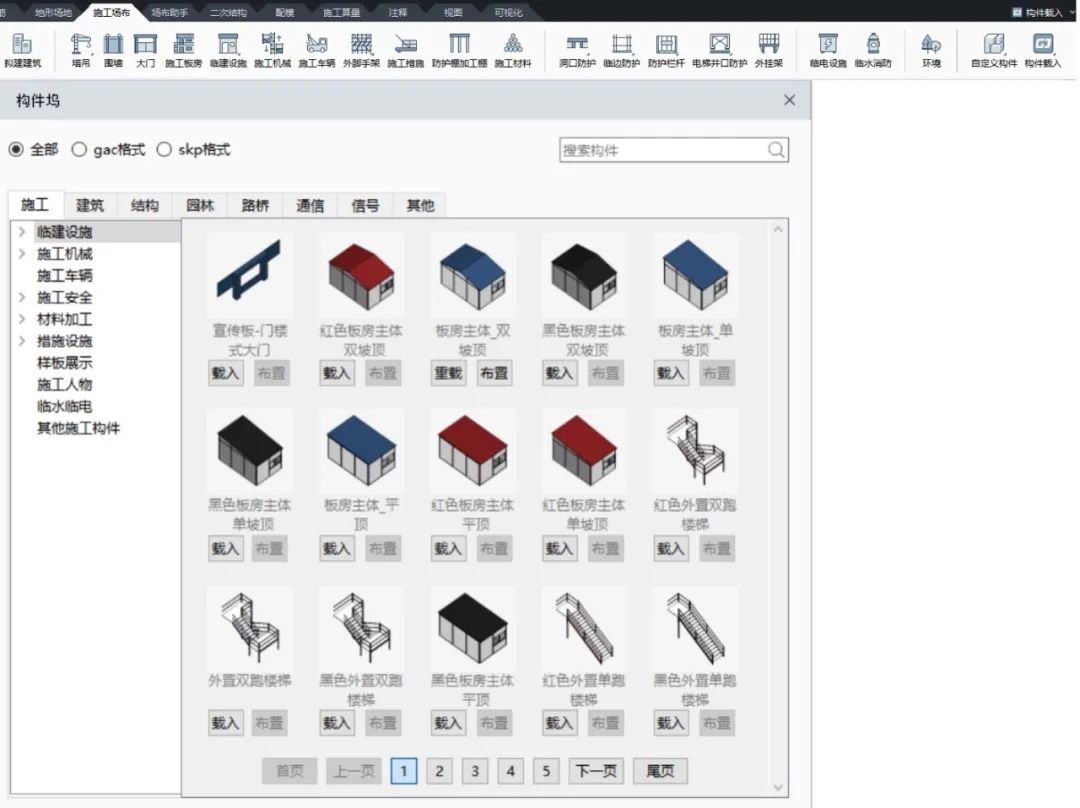Select 样板展示 in the tree
1080x808 pixels.
pyautogui.click(x=65, y=363)
